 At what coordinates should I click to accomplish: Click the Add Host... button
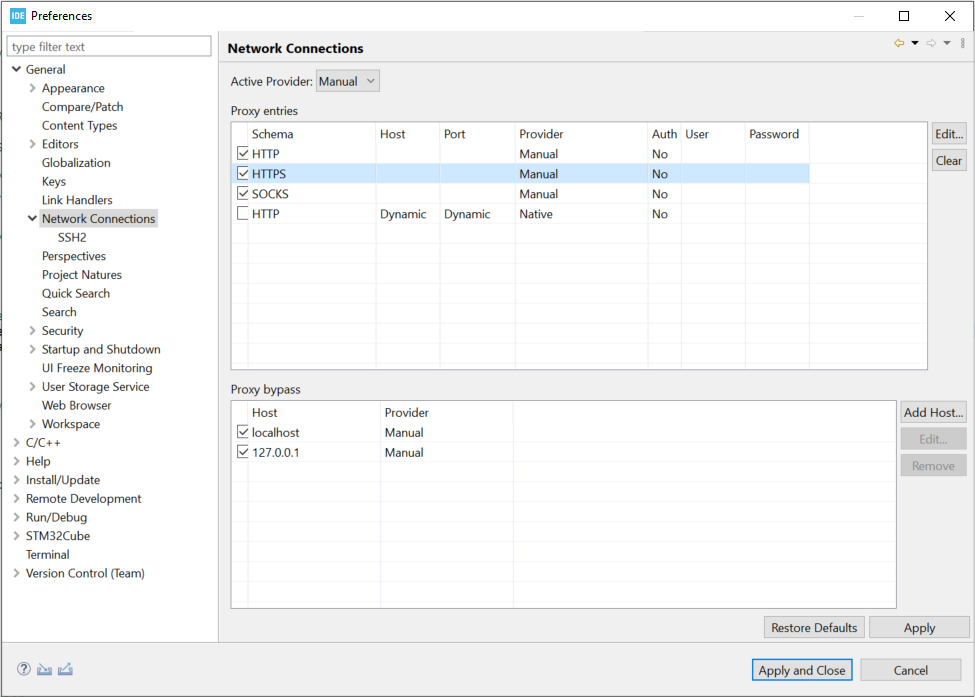coord(933,412)
